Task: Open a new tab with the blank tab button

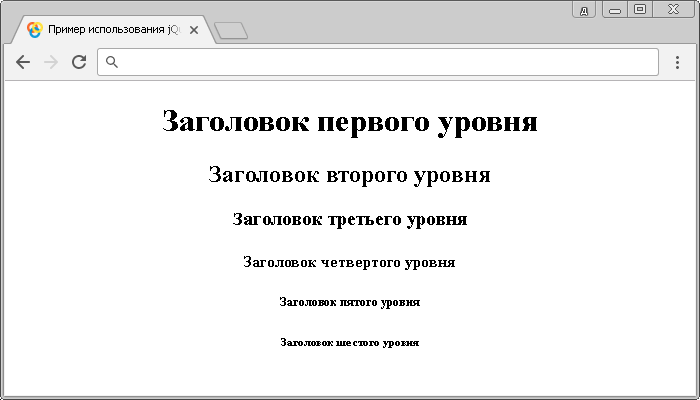Action: 231,31
